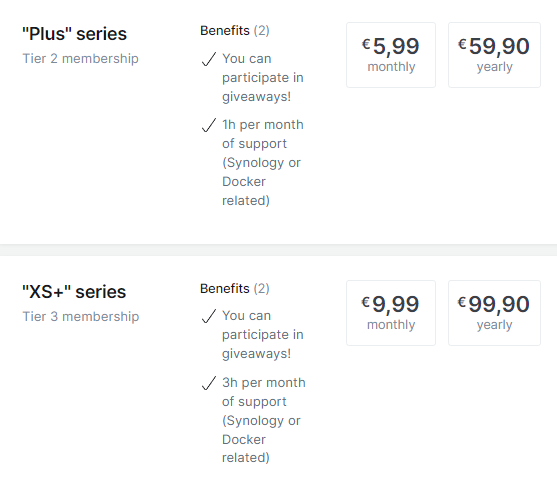Expand the XS+ series Benefits (2) header
This screenshot has width=557, height=481.
(235, 289)
